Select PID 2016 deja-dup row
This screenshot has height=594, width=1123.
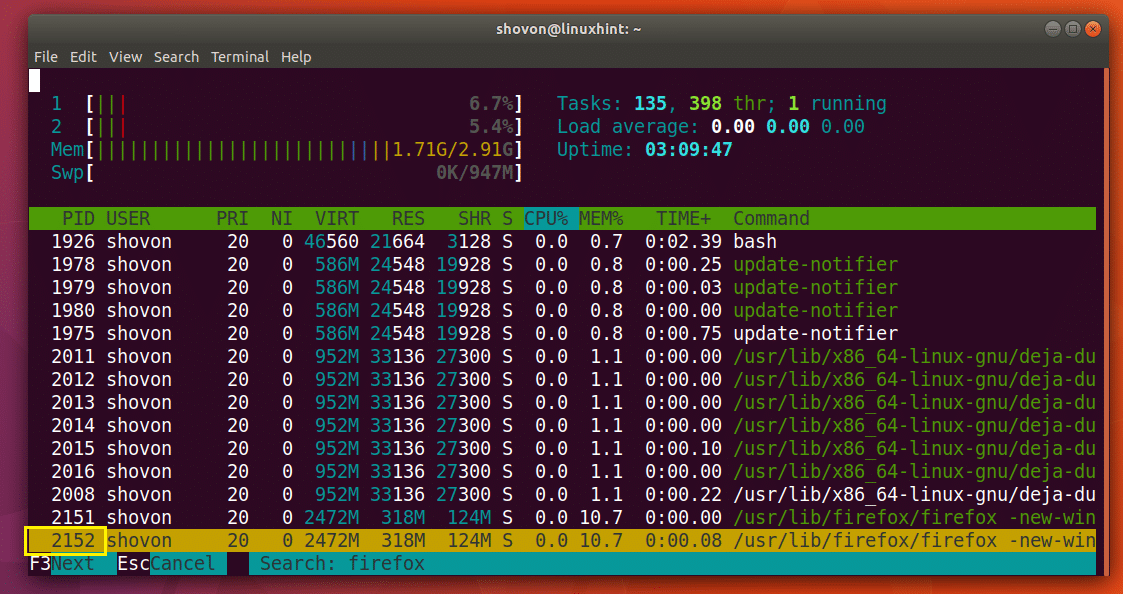(x=562, y=471)
